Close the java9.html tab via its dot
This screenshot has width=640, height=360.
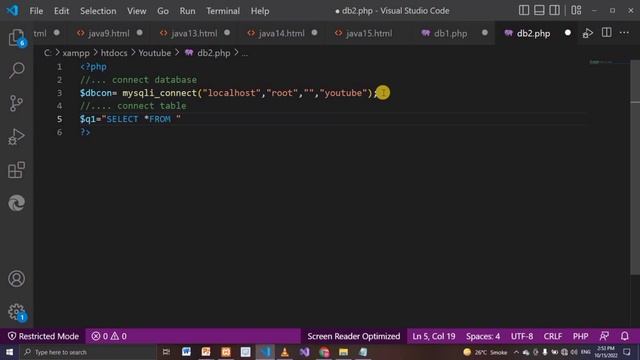pyautogui.click(x=140, y=33)
